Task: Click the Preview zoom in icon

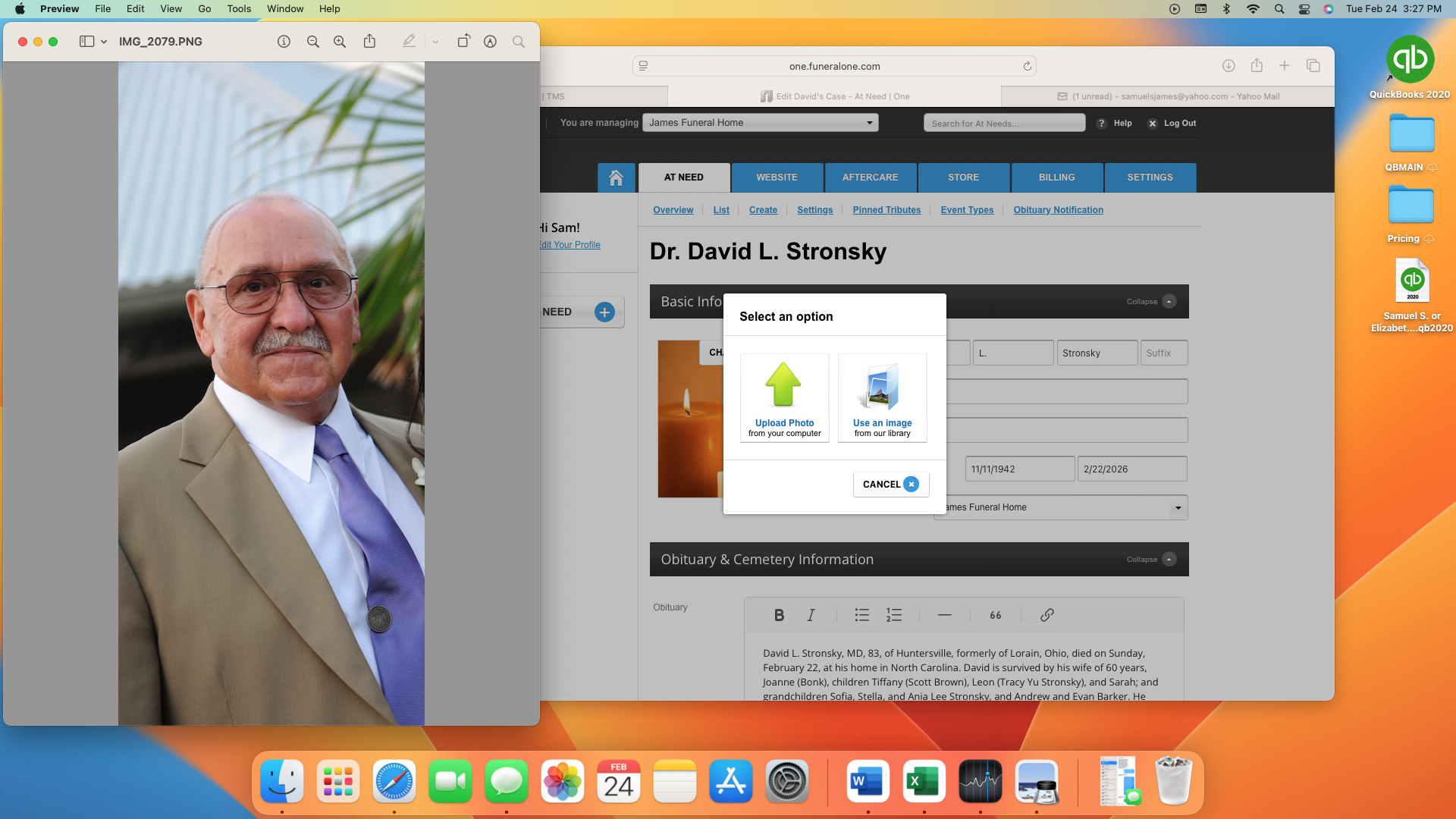Action: 340,42
